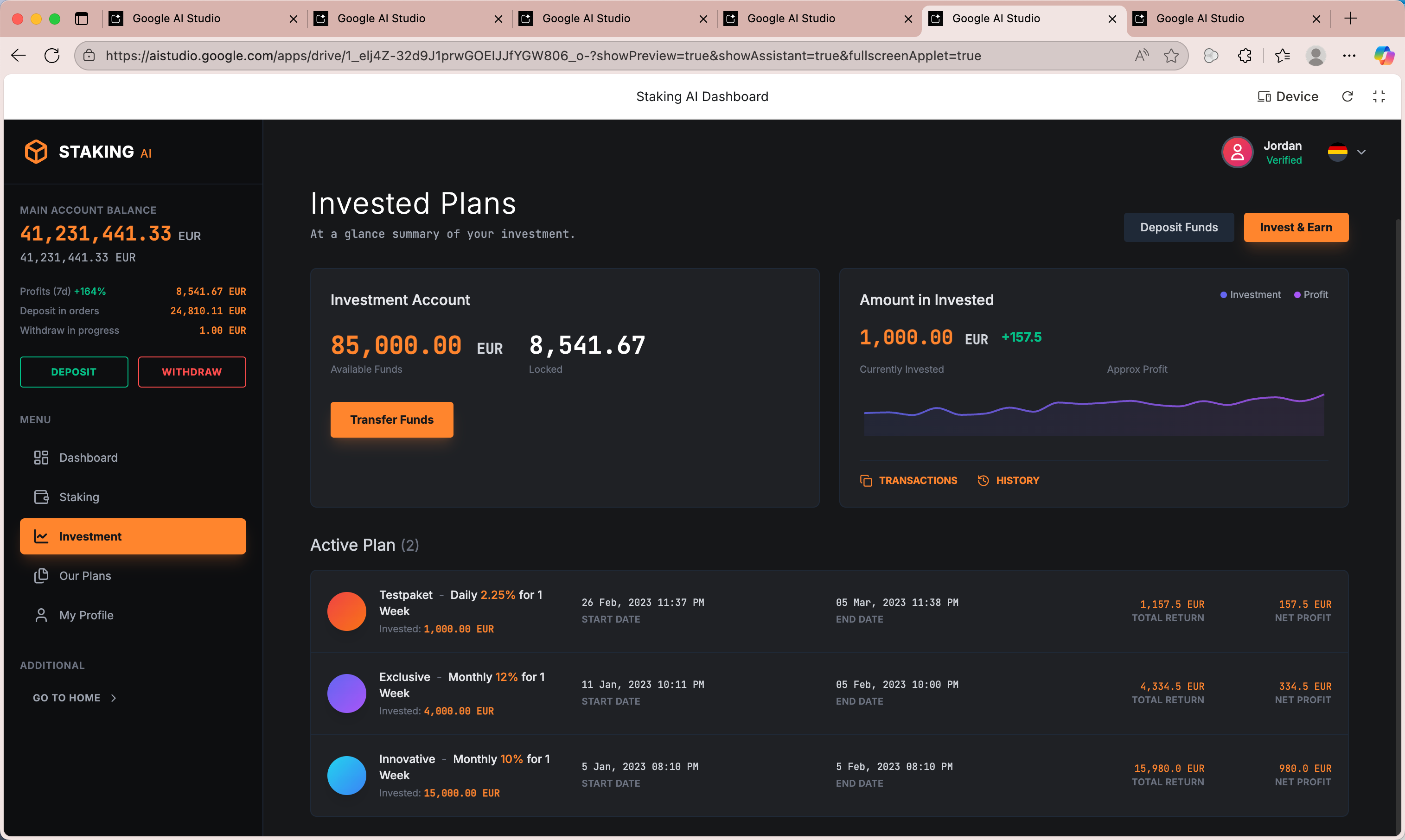Open Copilot sidebar icon
1405x840 pixels.
pos(1384,56)
